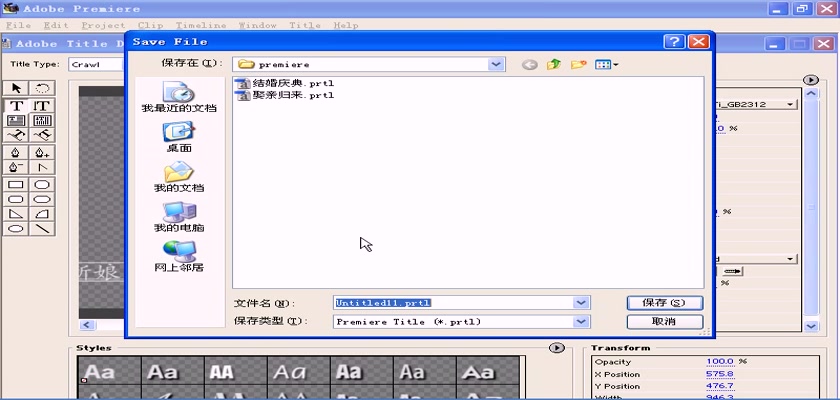Select the Vertical Path Type tool
The image size is (840, 400).
(x=42, y=135)
